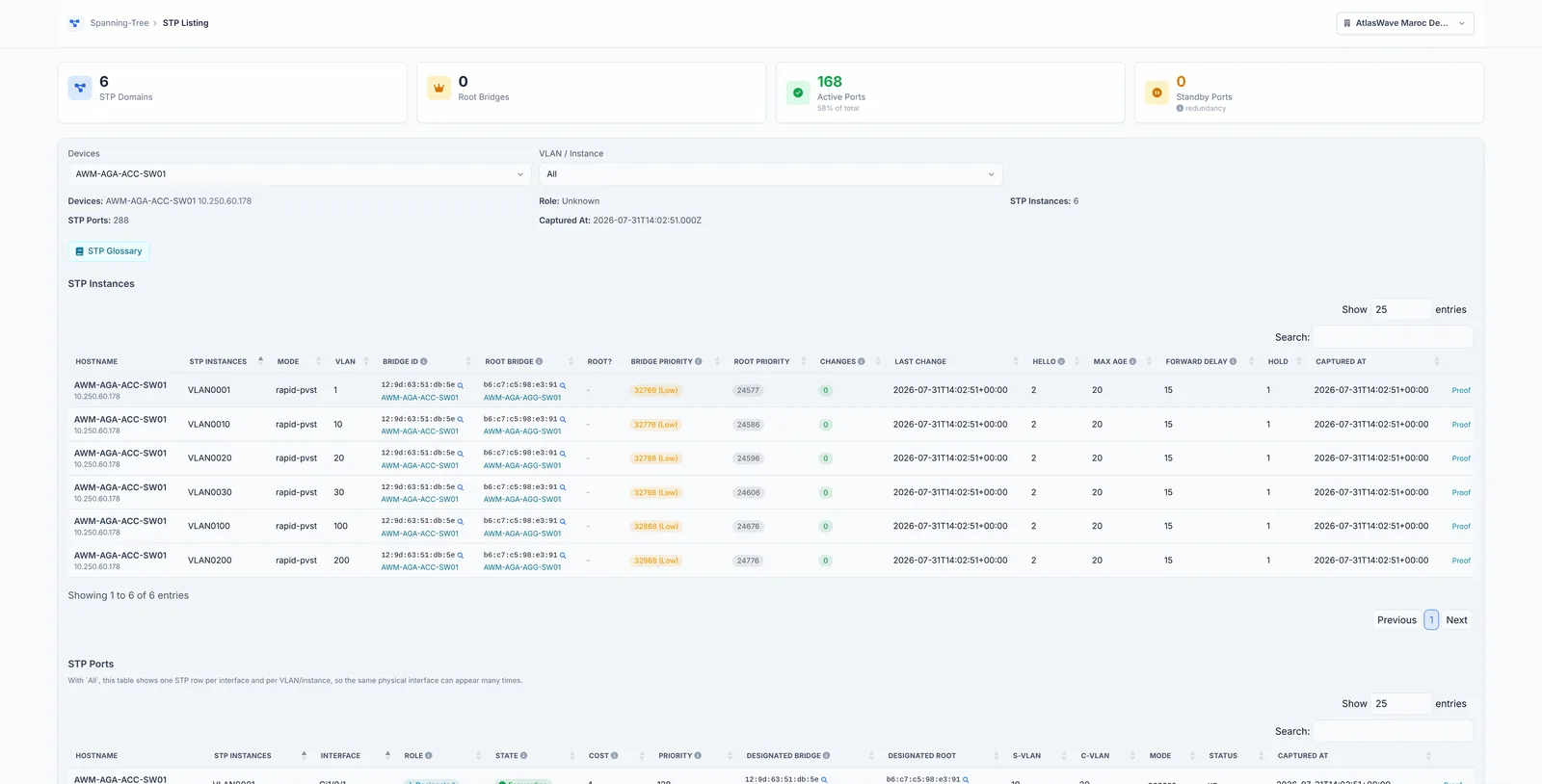Image resolution: width=1542 pixels, height=784 pixels.
Task: Open the STP Glossary button
Action: tap(109, 251)
